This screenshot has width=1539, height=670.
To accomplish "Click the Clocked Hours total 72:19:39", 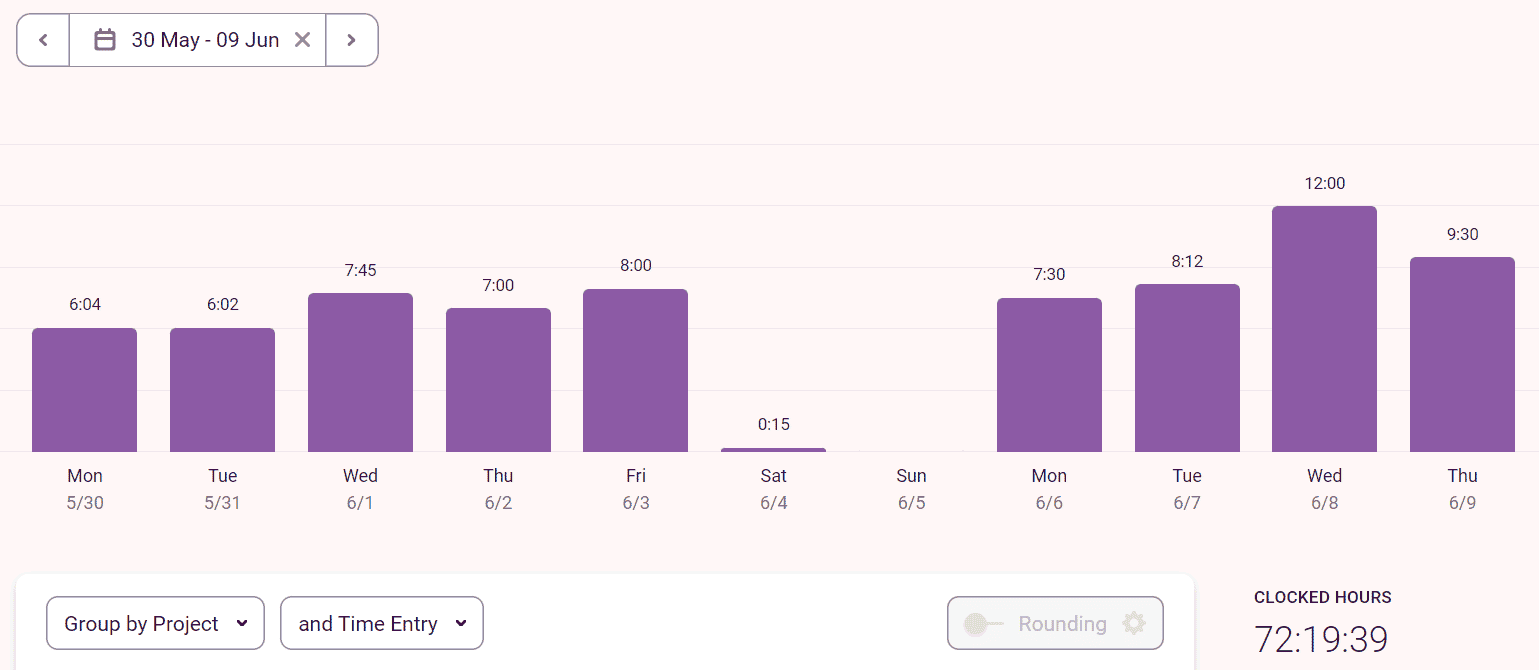I will (x=1321, y=640).
